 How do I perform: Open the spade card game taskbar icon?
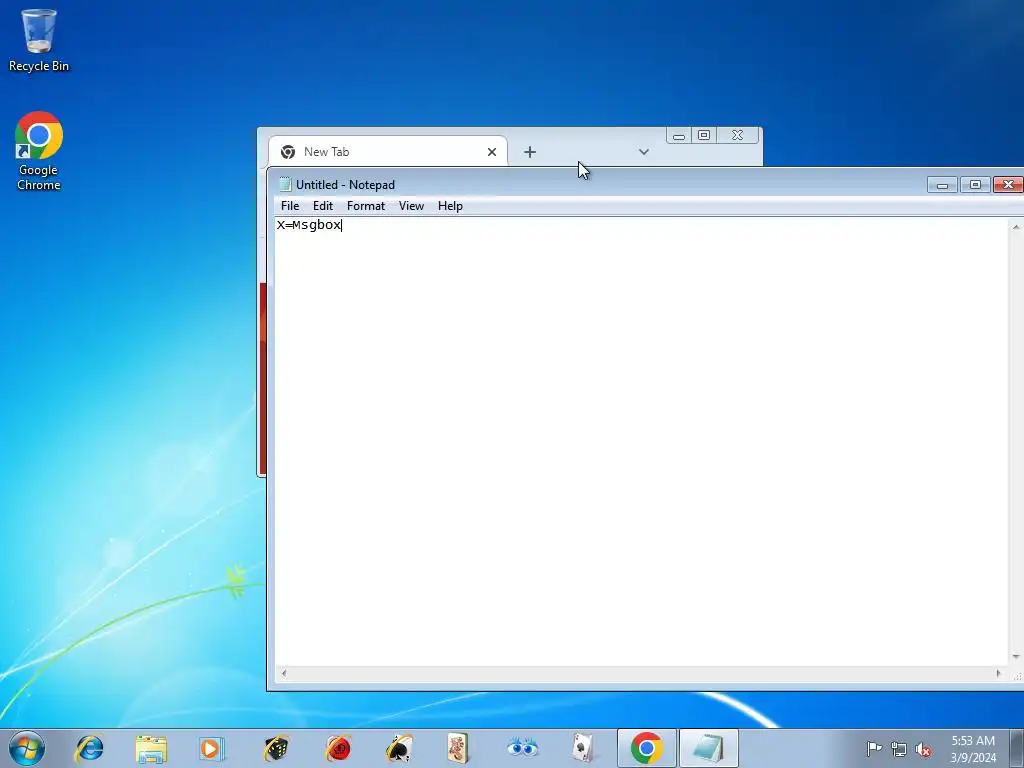point(399,748)
